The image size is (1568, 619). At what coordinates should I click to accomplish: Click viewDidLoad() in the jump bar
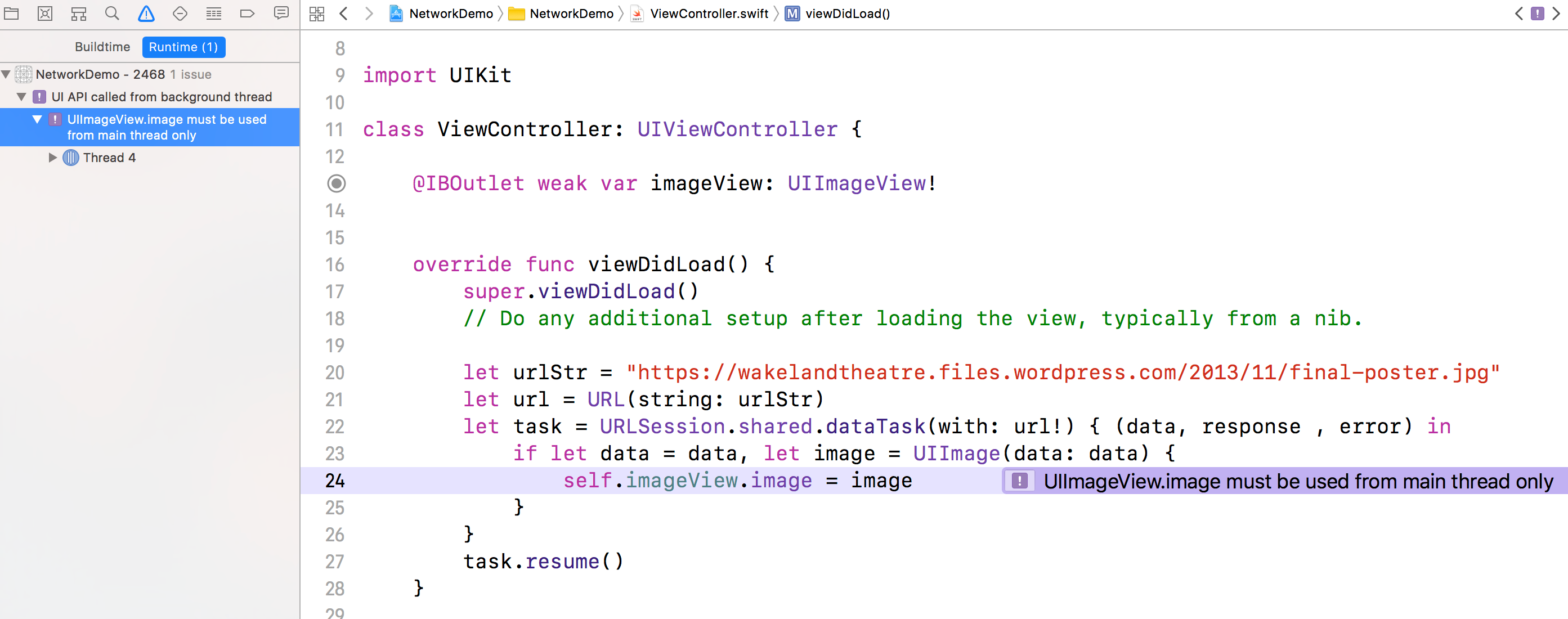point(846,14)
